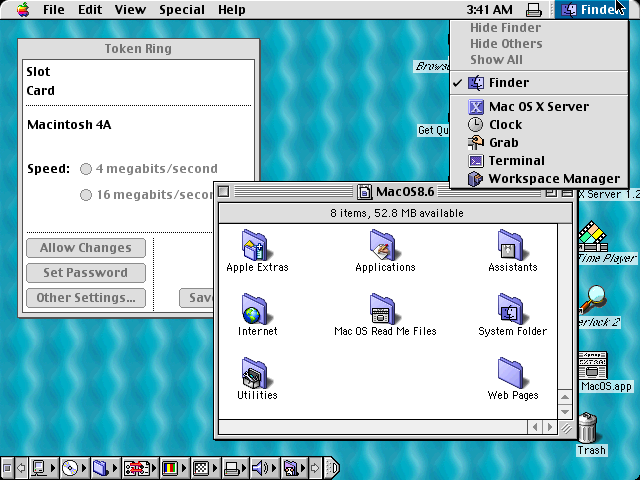Image resolution: width=640 pixels, height=480 pixels.
Task: Choose the 16 megabits/second speed option
Action: click(86, 195)
